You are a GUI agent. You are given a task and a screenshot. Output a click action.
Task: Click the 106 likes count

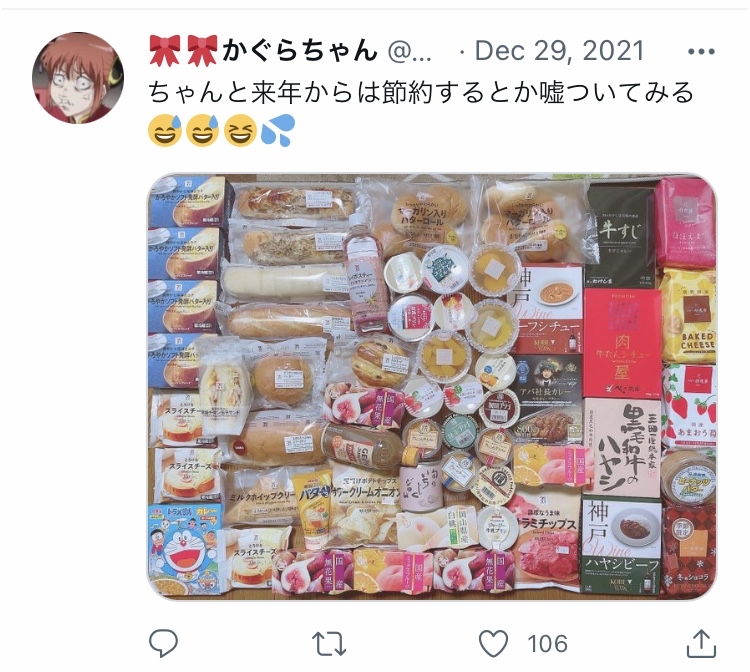click(x=547, y=644)
